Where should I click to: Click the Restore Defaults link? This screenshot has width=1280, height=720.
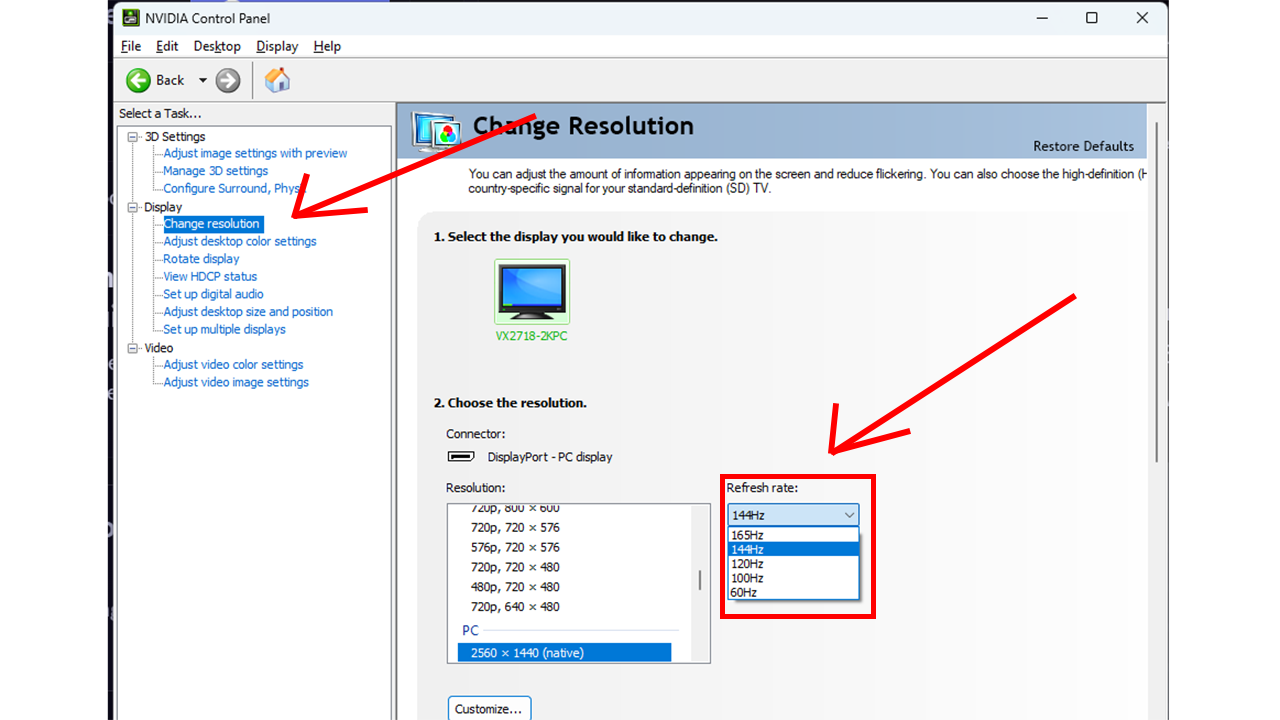pos(1083,146)
